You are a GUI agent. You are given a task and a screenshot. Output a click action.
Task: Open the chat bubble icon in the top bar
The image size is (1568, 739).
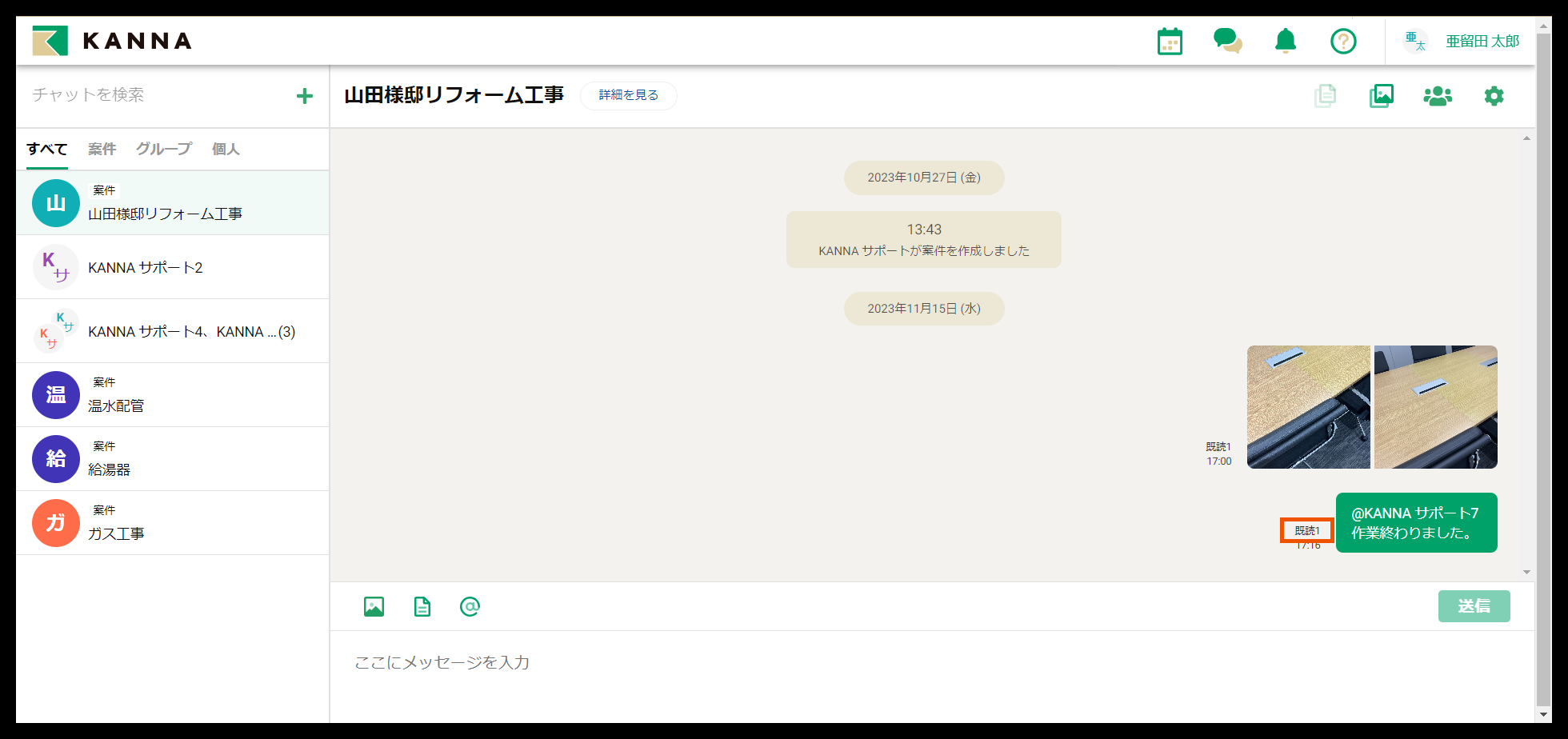[1227, 40]
